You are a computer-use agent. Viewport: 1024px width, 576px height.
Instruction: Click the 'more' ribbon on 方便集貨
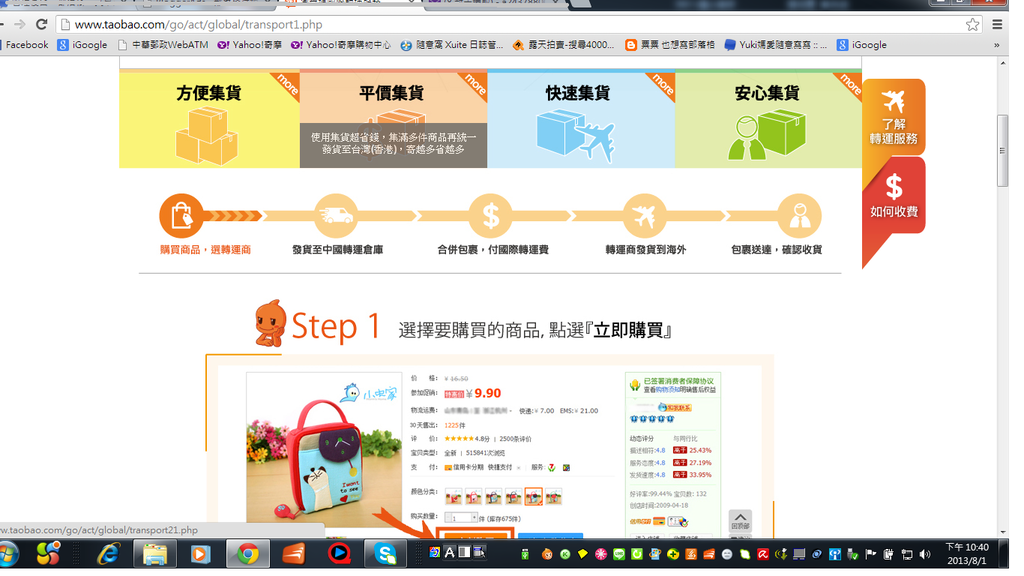[287, 84]
